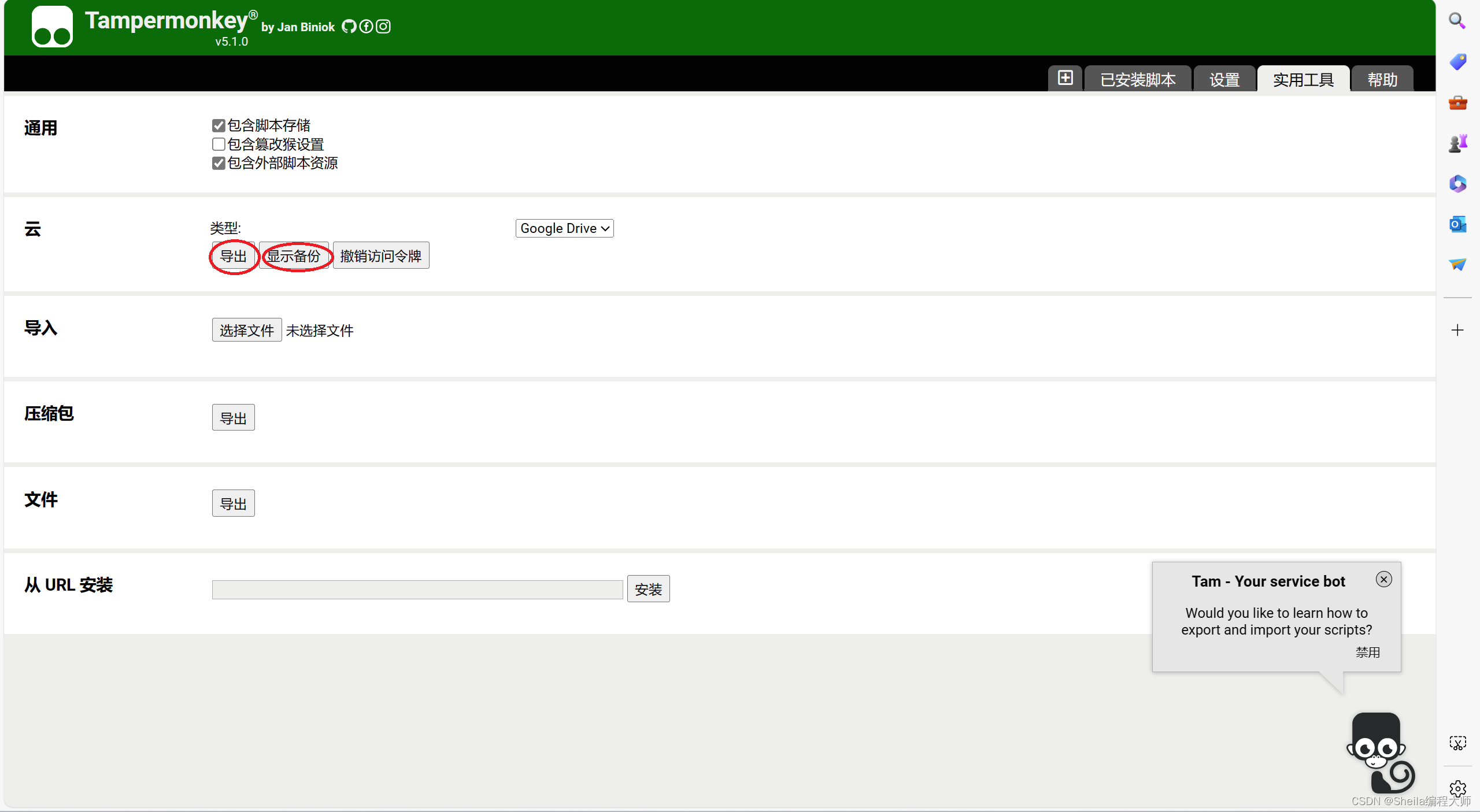
Task: Switch to 已安装脚本 tab
Action: click(x=1137, y=79)
